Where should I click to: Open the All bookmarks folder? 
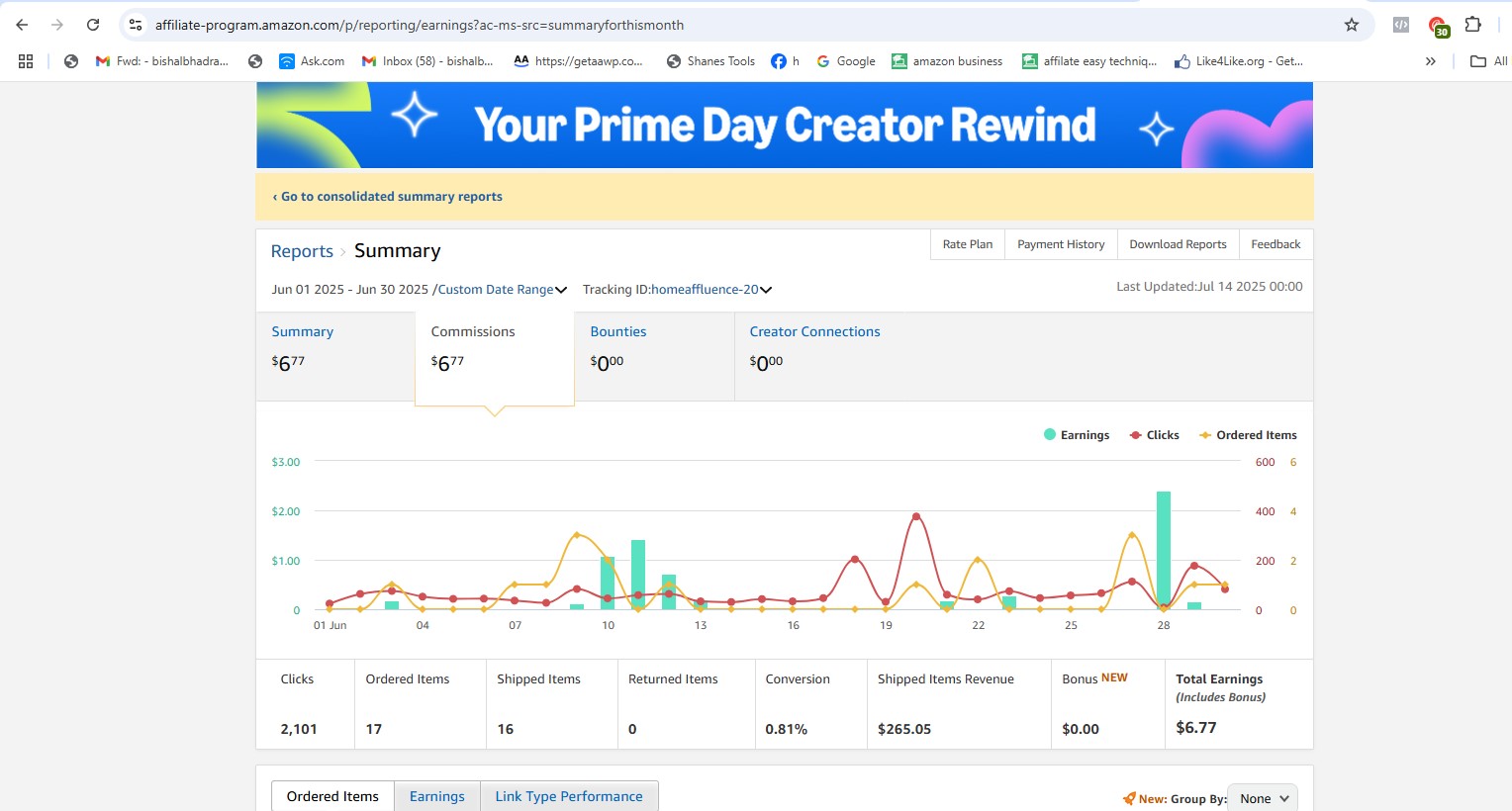coord(1489,61)
